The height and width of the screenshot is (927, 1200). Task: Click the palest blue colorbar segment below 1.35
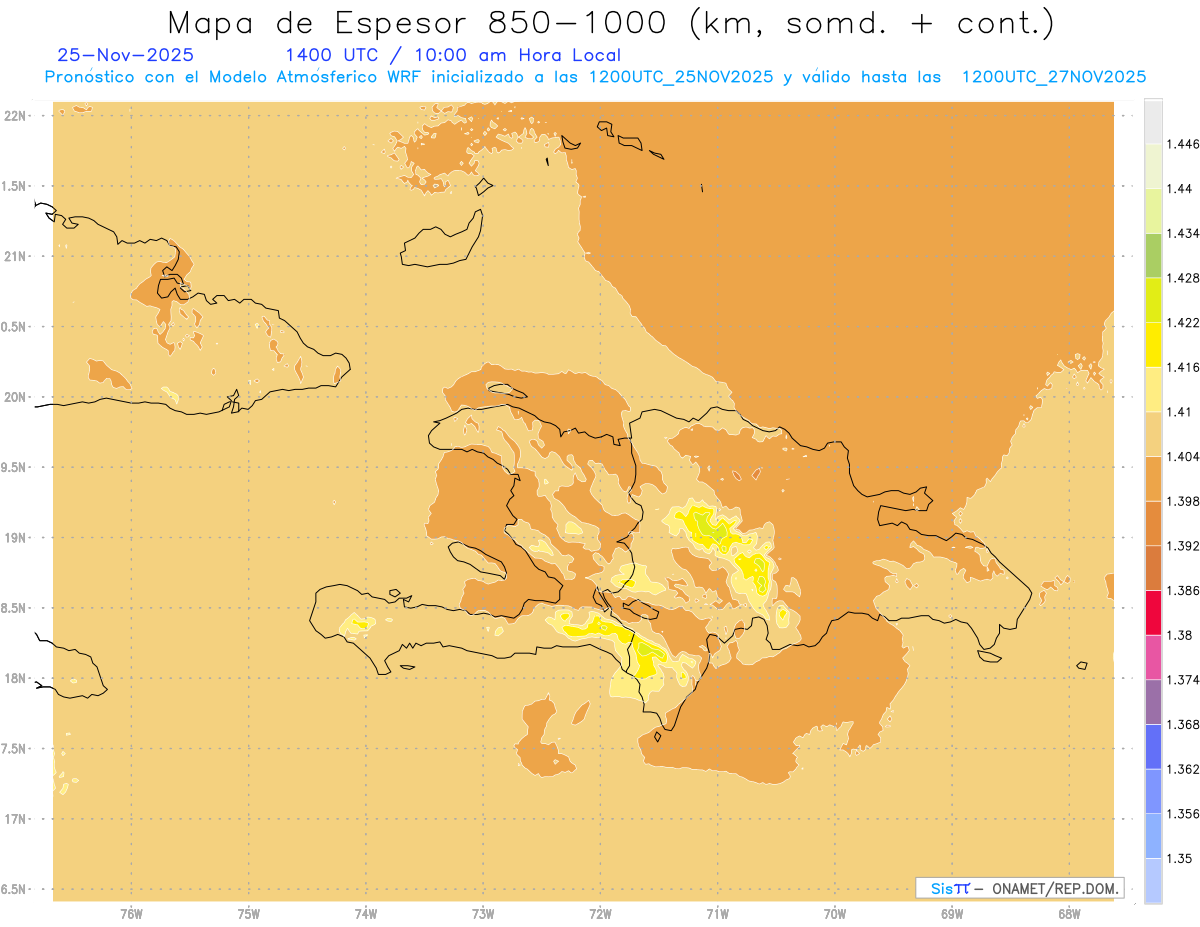(x=1153, y=881)
